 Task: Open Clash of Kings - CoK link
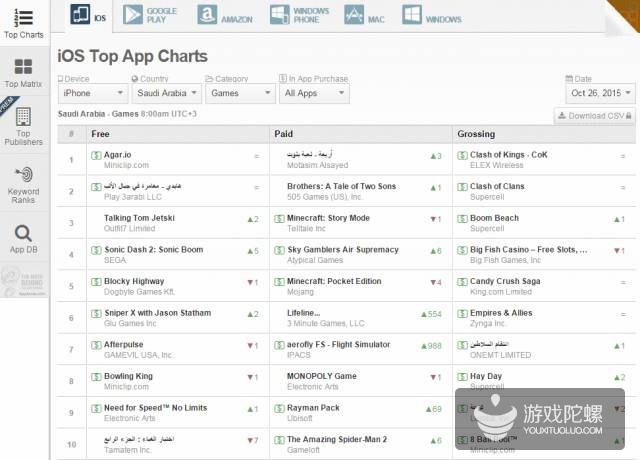tap(509, 155)
